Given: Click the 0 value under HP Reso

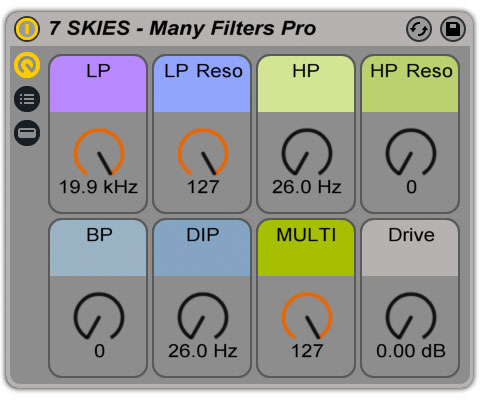Looking at the screenshot, I should (411, 187).
